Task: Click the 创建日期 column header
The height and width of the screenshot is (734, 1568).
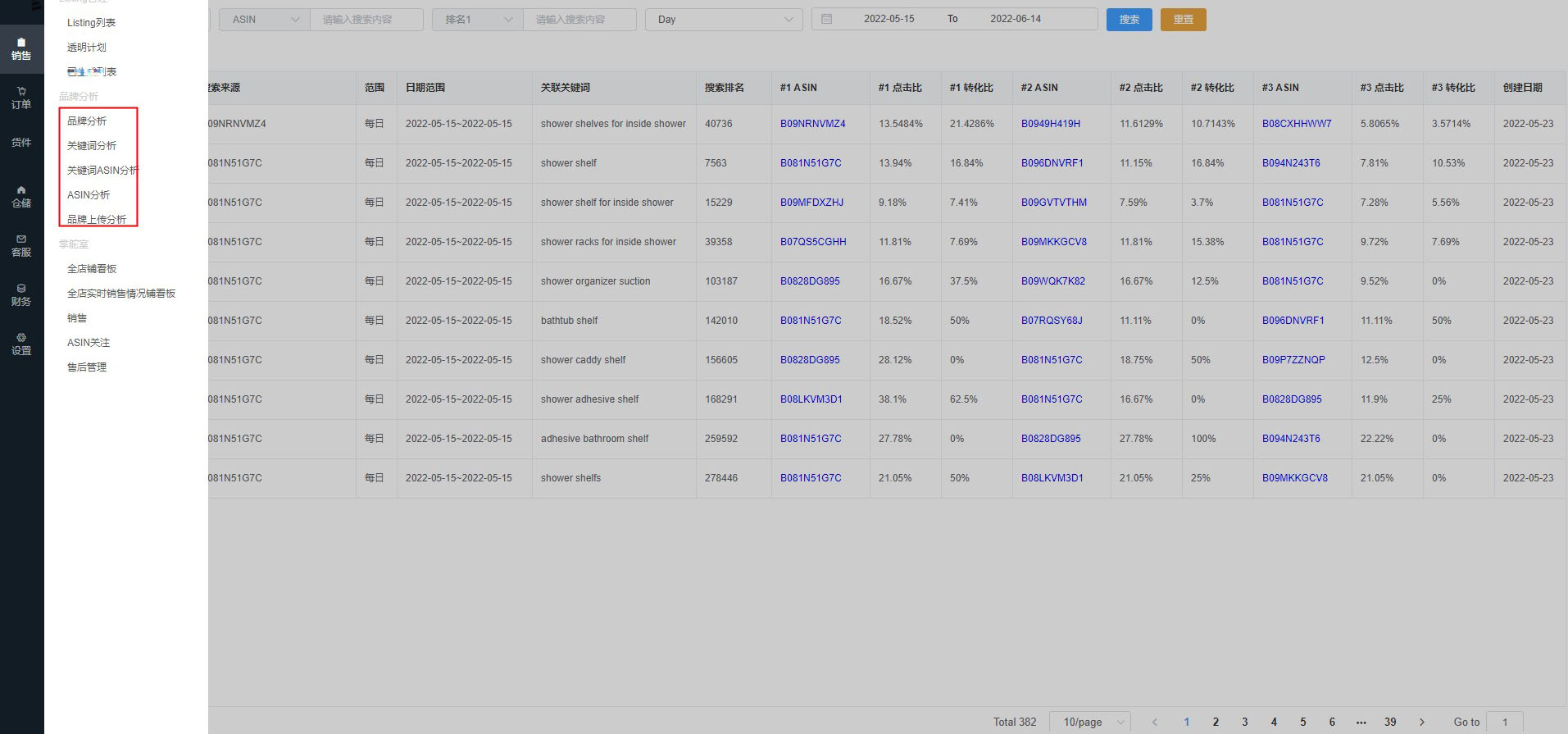Action: (x=1523, y=88)
